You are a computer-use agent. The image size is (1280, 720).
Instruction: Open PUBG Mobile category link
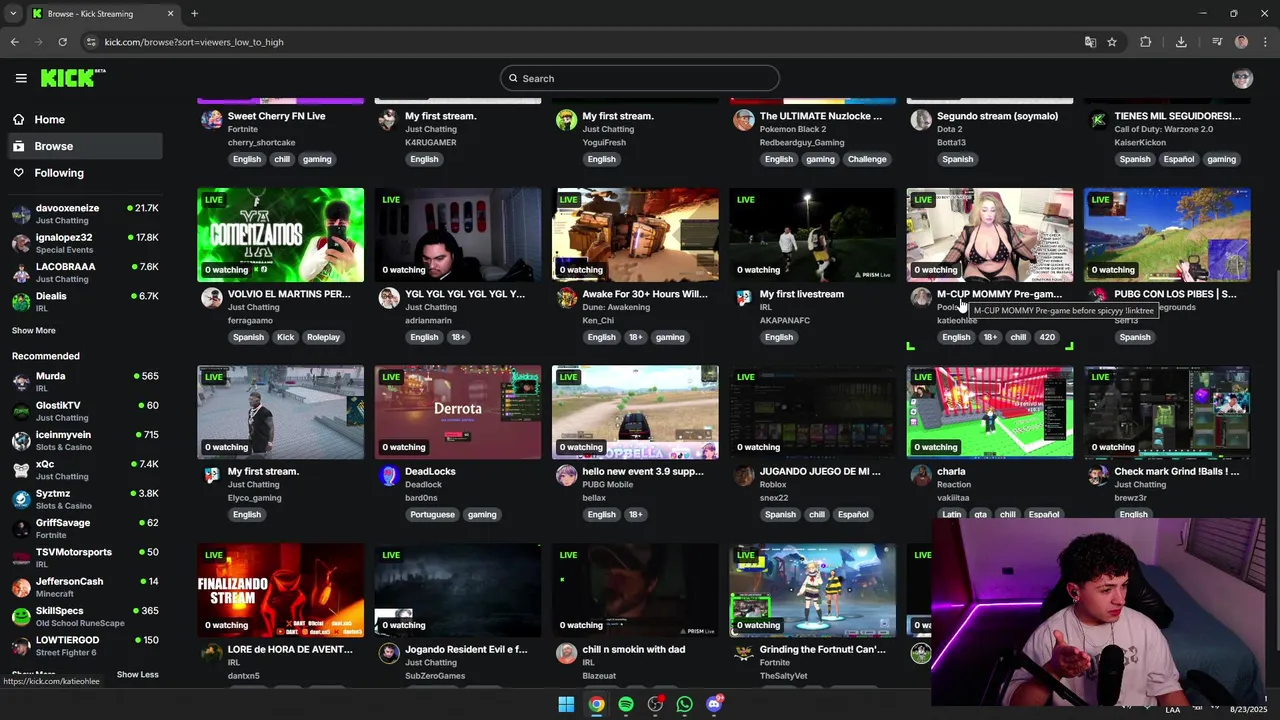pos(607,485)
